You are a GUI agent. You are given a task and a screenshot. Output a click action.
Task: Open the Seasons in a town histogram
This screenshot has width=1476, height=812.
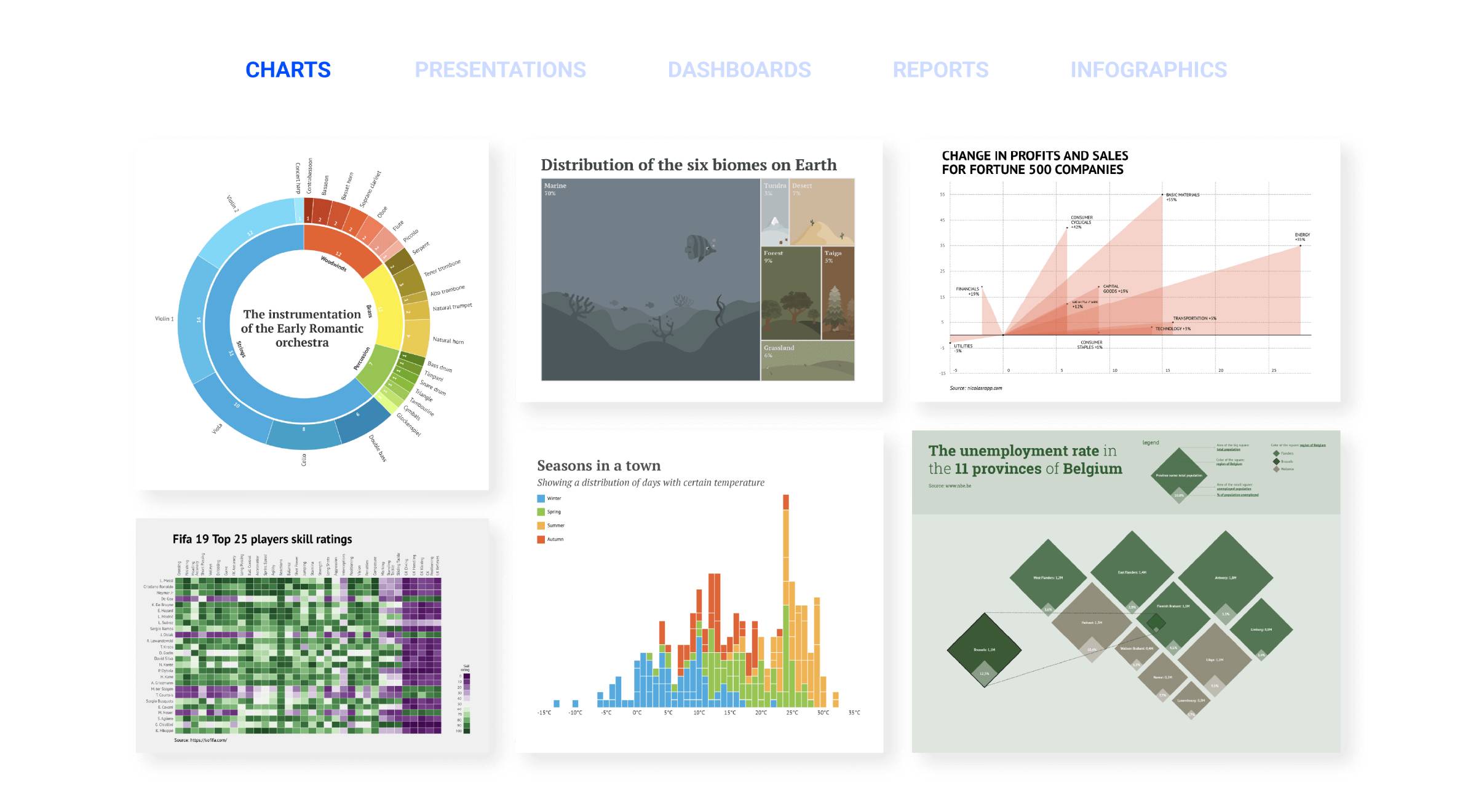tap(699, 591)
